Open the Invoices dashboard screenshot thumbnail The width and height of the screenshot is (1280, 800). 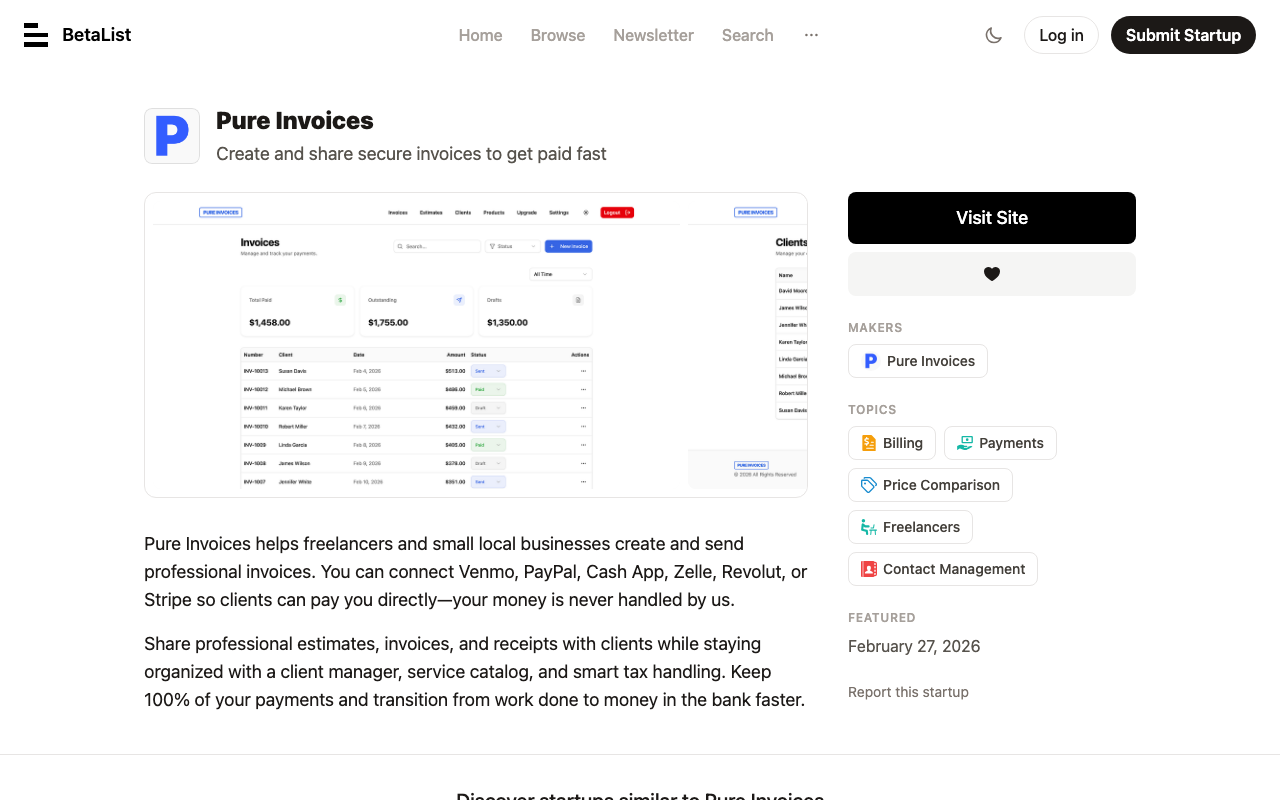point(416,345)
